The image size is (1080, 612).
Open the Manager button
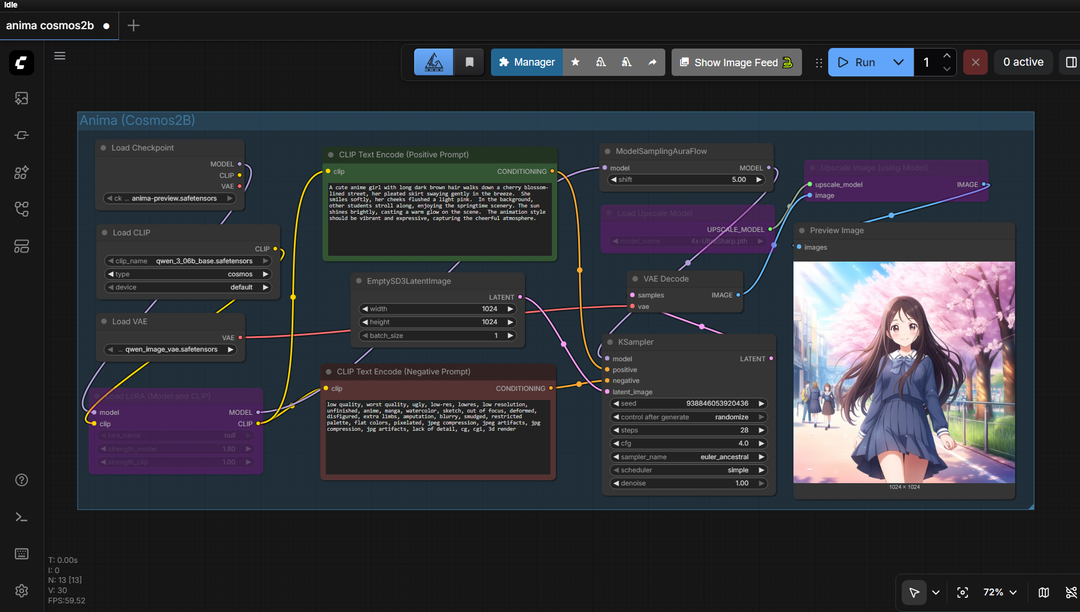tap(527, 62)
